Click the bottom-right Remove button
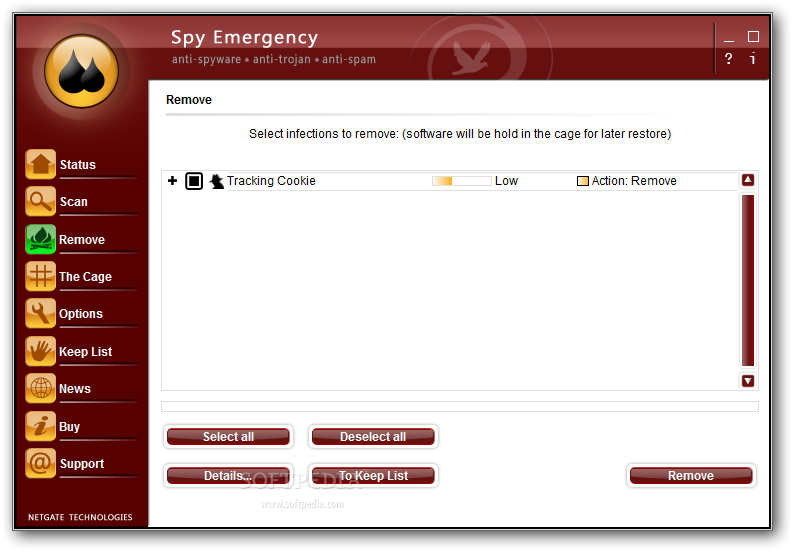The height and width of the screenshot is (551, 793). click(x=691, y=476)
